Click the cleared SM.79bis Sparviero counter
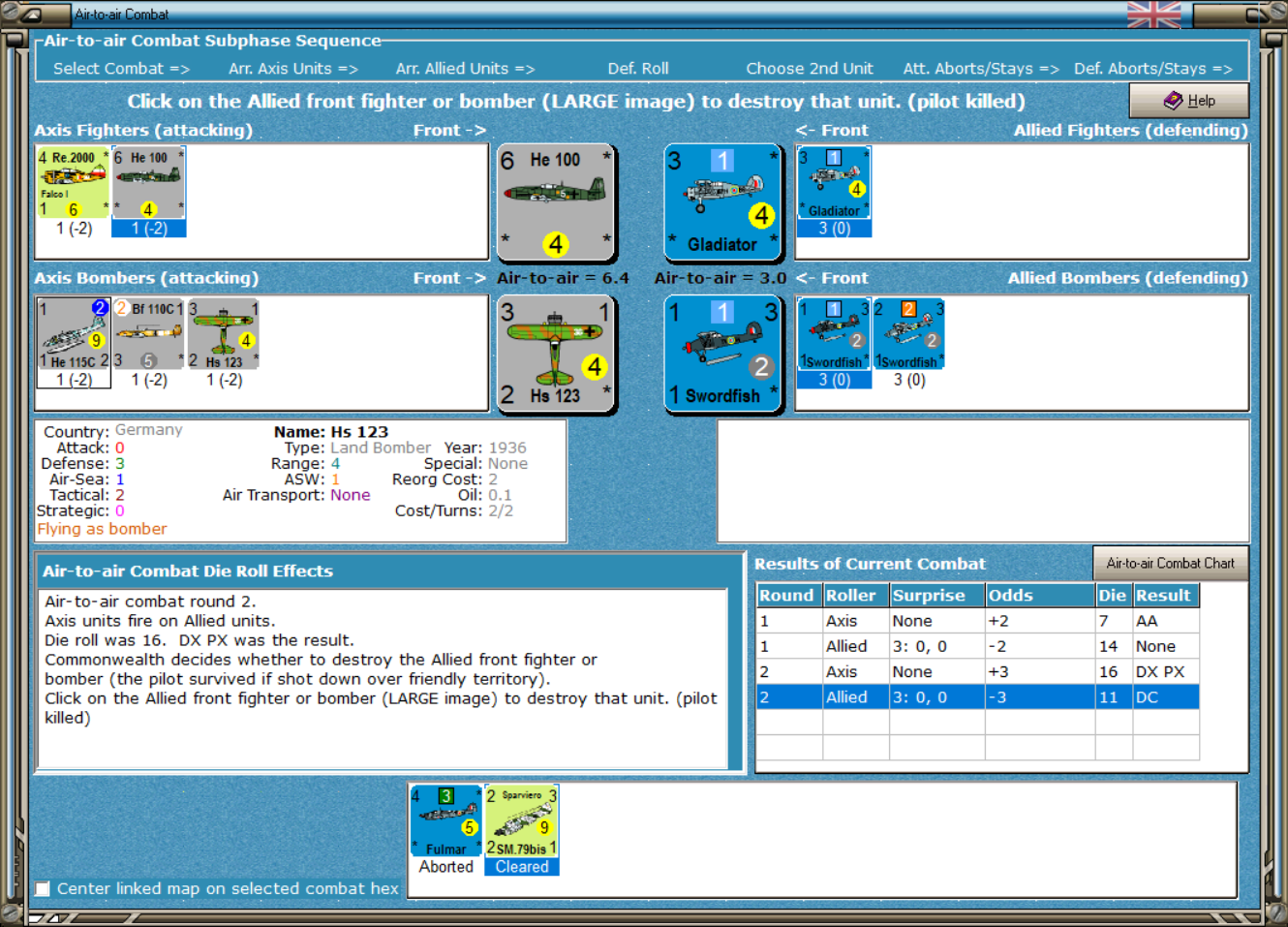Screen dimensions: 1288x927 521,820
